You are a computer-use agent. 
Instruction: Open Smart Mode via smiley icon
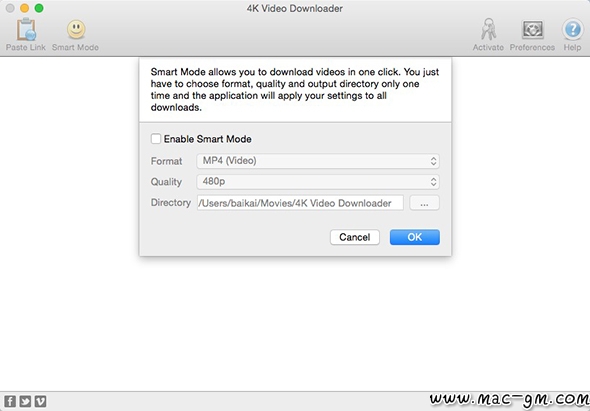(x=76, y=29)
